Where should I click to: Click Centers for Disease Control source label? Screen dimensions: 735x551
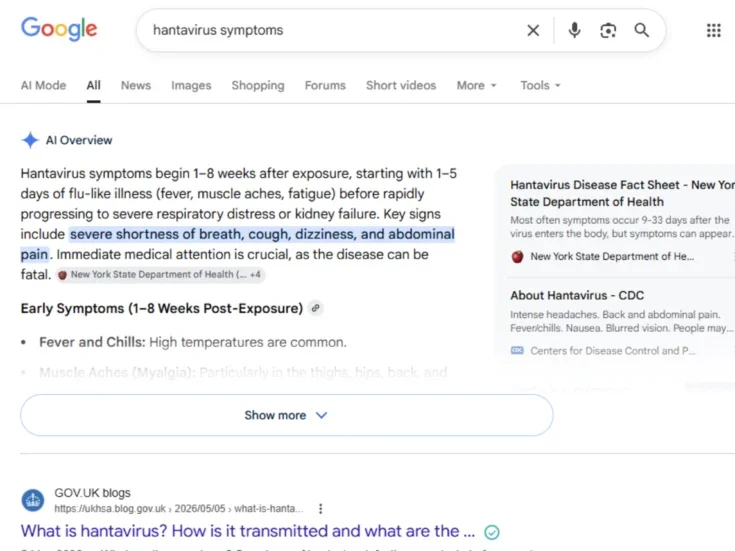click(x=613, y=351)
